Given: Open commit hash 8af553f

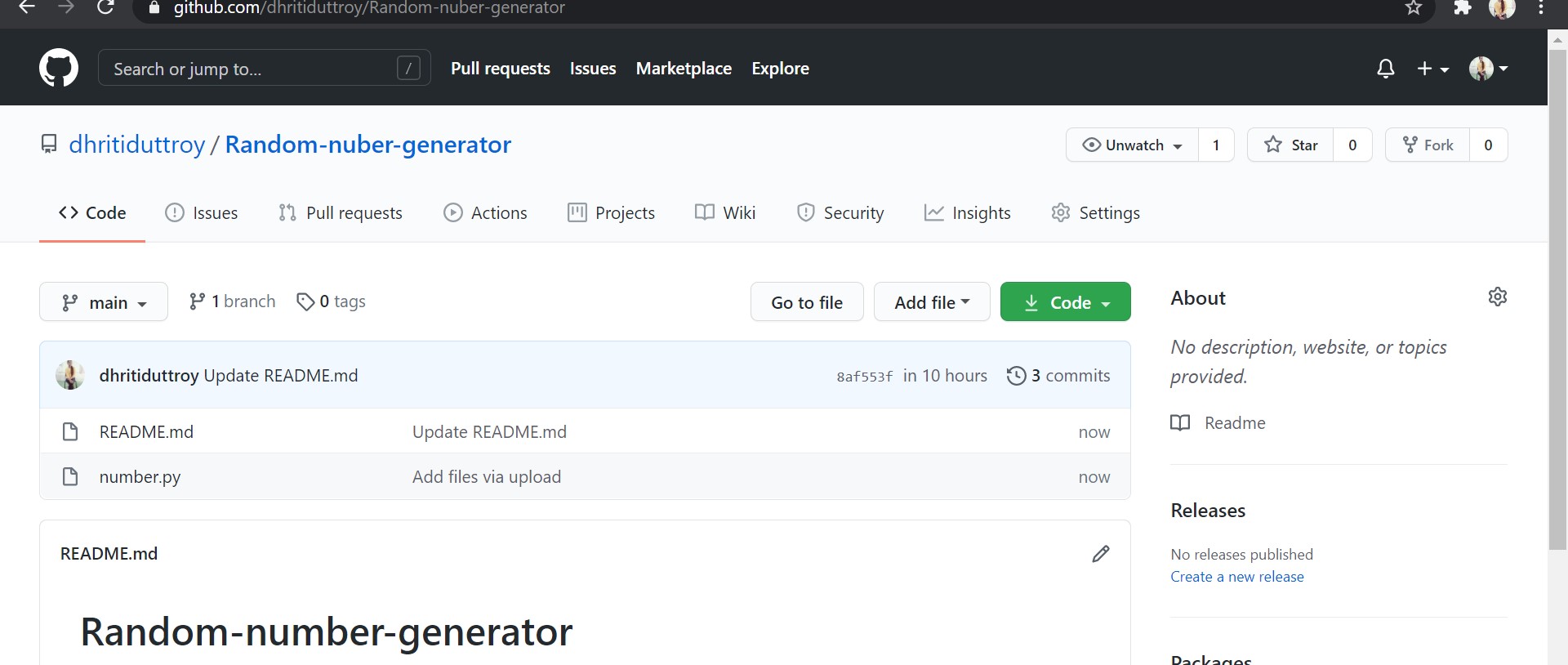Looking at the screenshot, I should click(864, 377).
